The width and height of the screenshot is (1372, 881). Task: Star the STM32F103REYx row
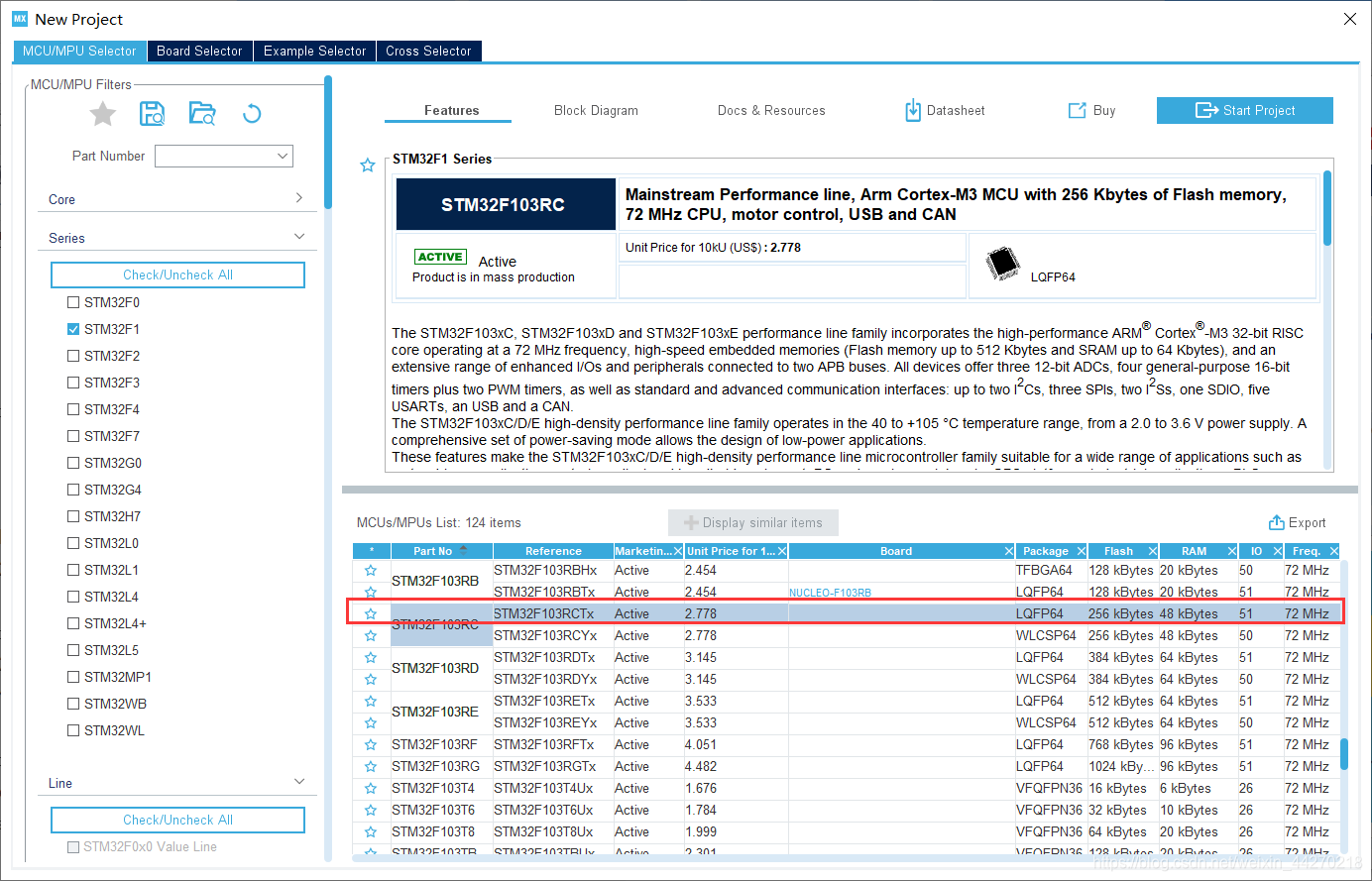[371, 723]
